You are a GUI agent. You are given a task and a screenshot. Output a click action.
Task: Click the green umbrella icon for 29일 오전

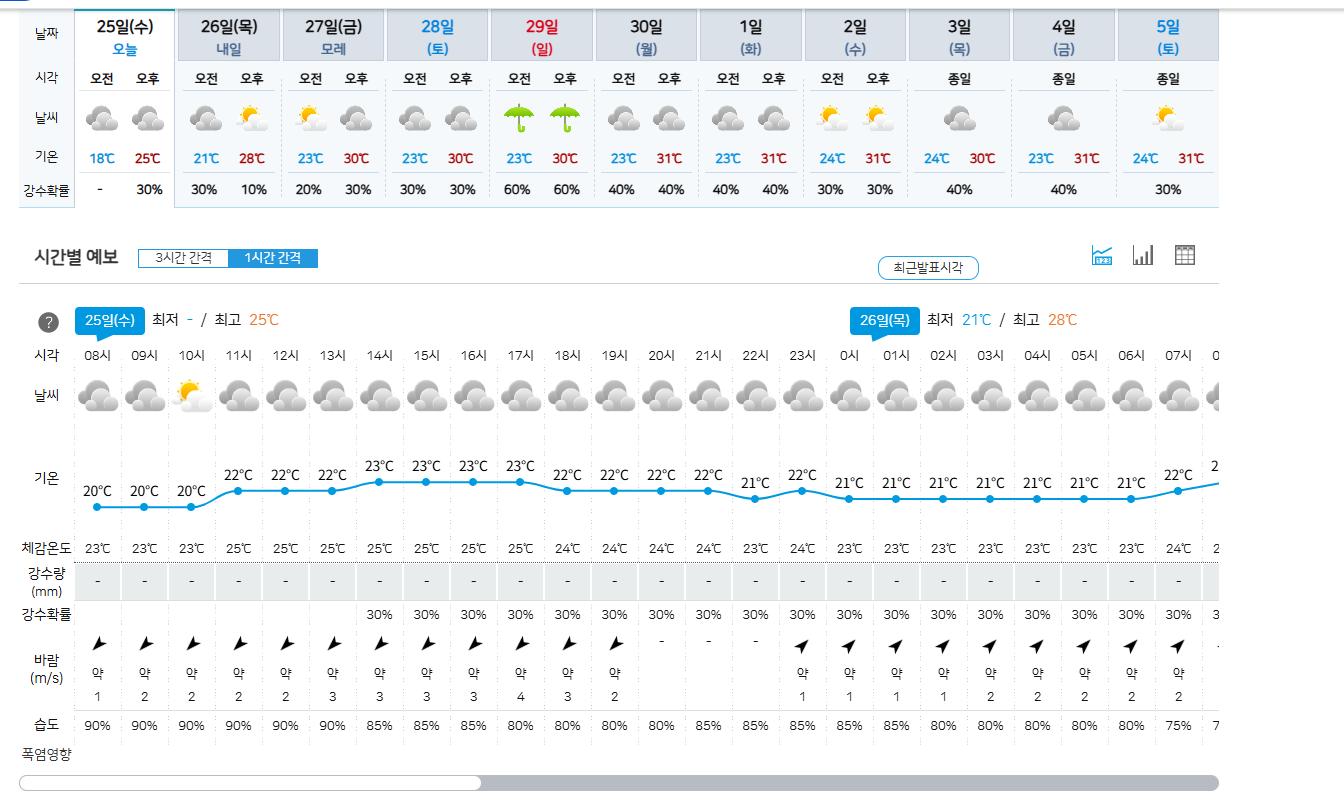click(x=519, y=120)
